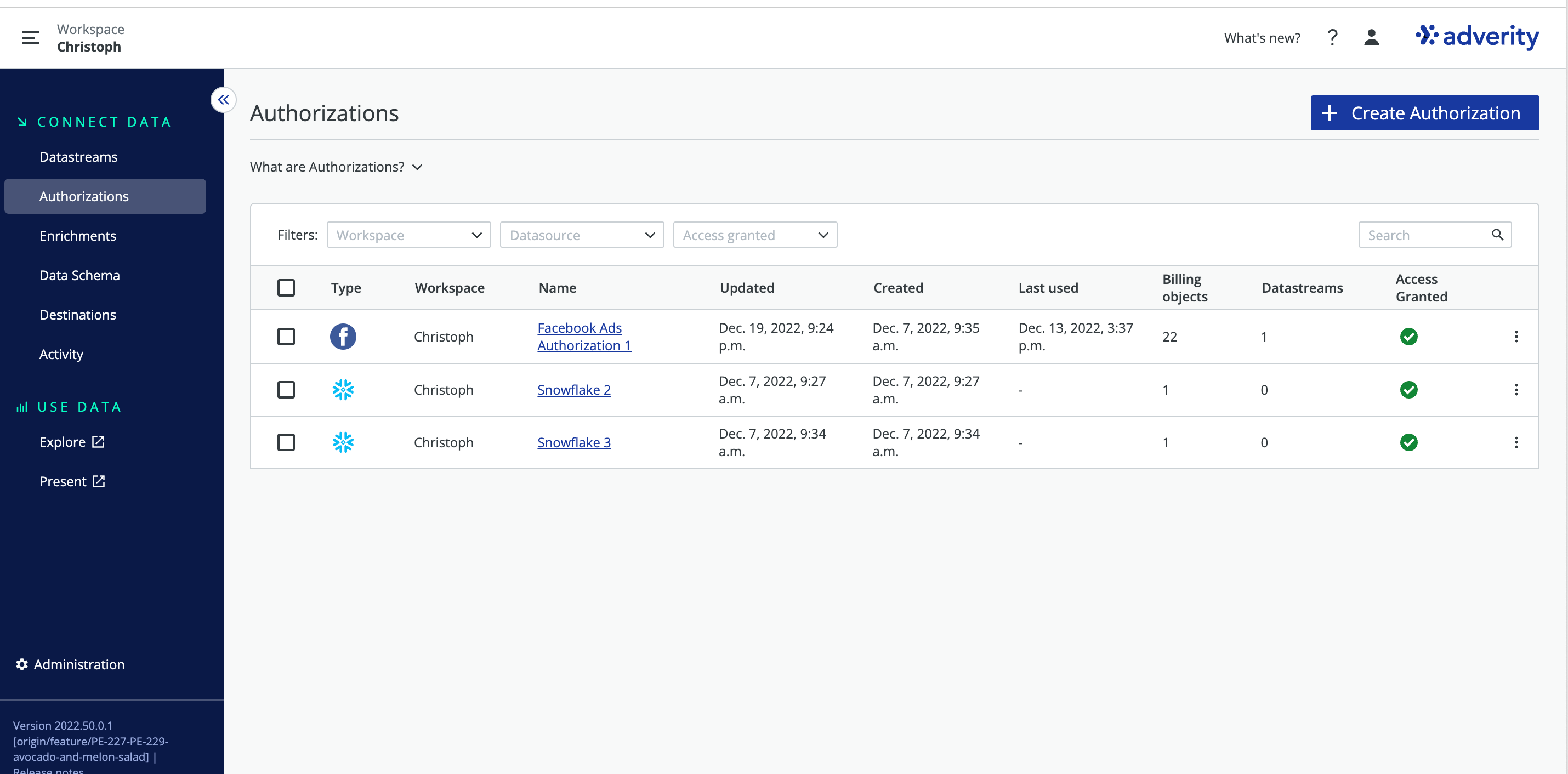Check the Facebook Ads Authorization 1 checkbox

pyautogui.click(x=286, y=337)
